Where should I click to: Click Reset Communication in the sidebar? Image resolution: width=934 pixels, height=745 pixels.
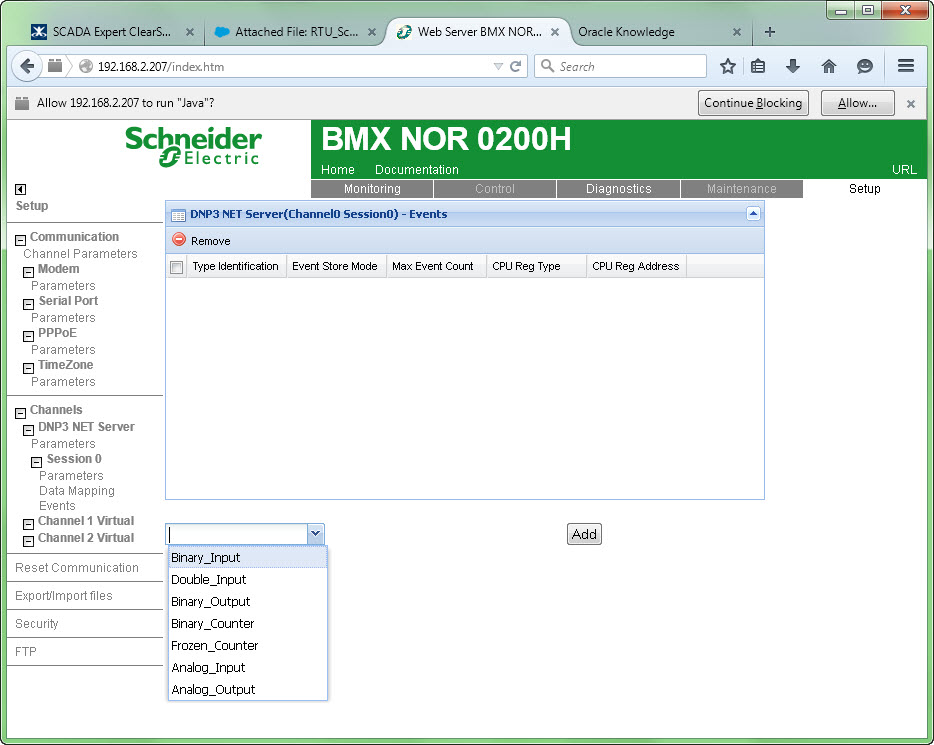coord(77,568)
